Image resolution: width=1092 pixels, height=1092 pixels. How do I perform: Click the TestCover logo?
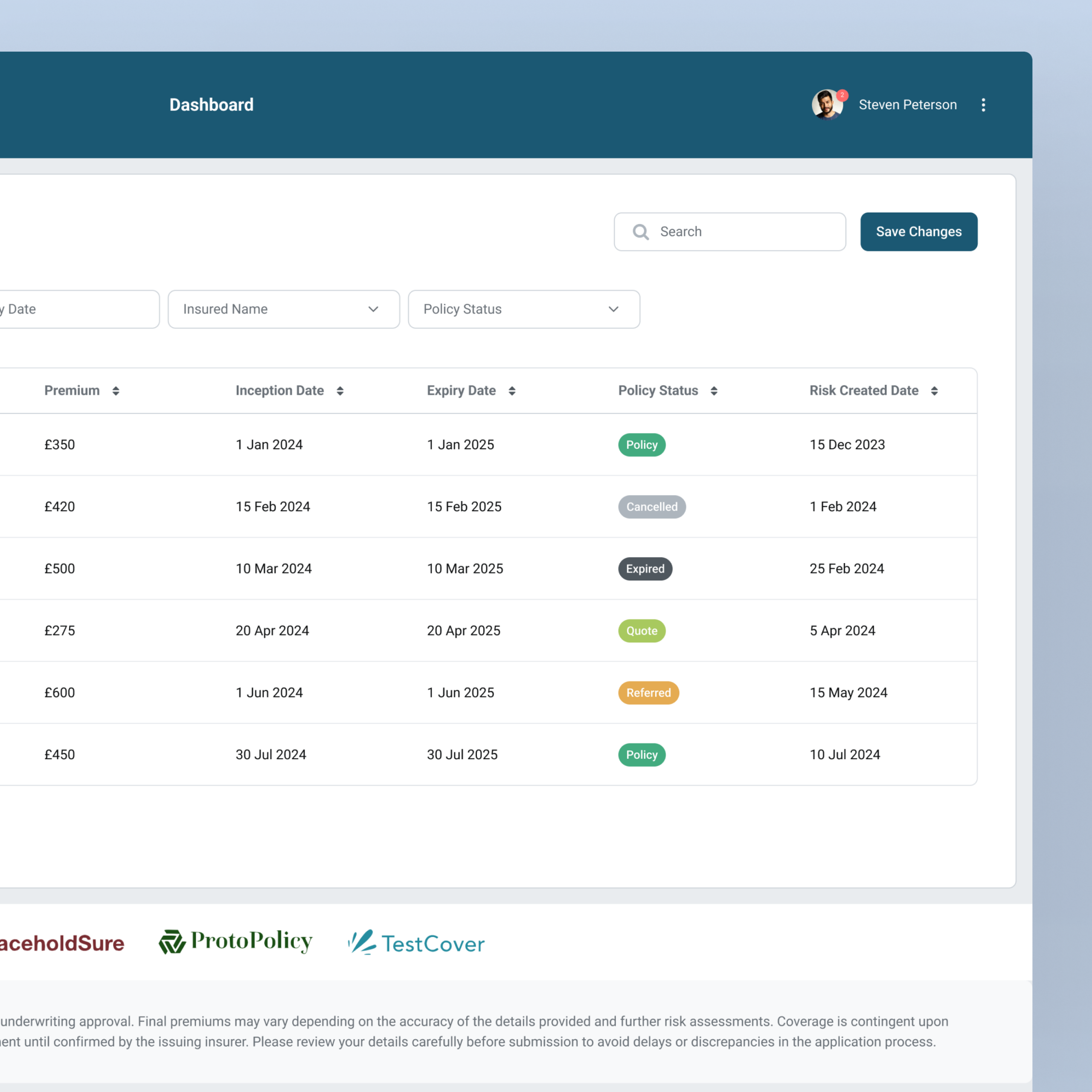pos(417,943)
